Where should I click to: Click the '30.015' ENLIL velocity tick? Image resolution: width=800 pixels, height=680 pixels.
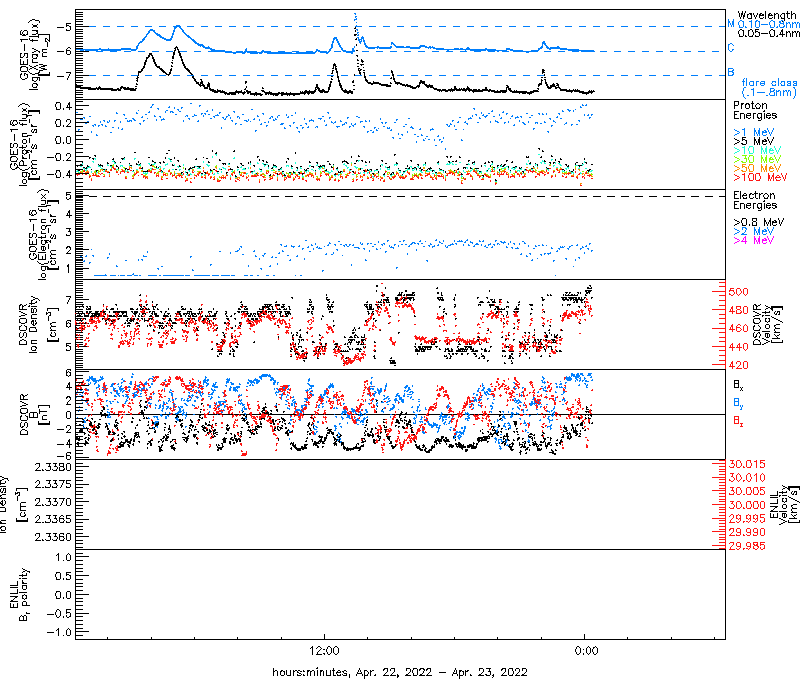[x=747, y=464]
